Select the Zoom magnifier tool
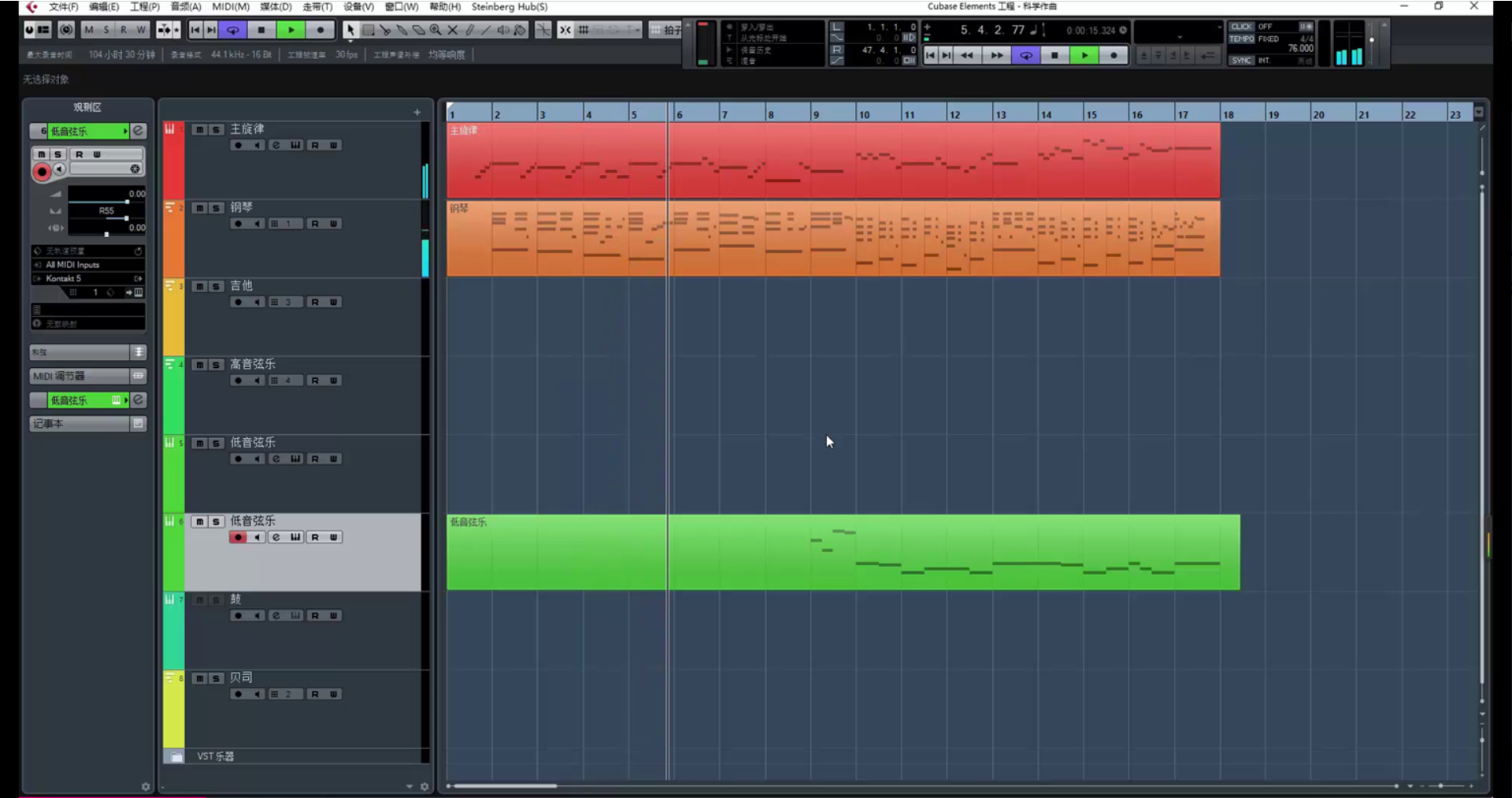The image size is (1512, 798). point(435,30)
